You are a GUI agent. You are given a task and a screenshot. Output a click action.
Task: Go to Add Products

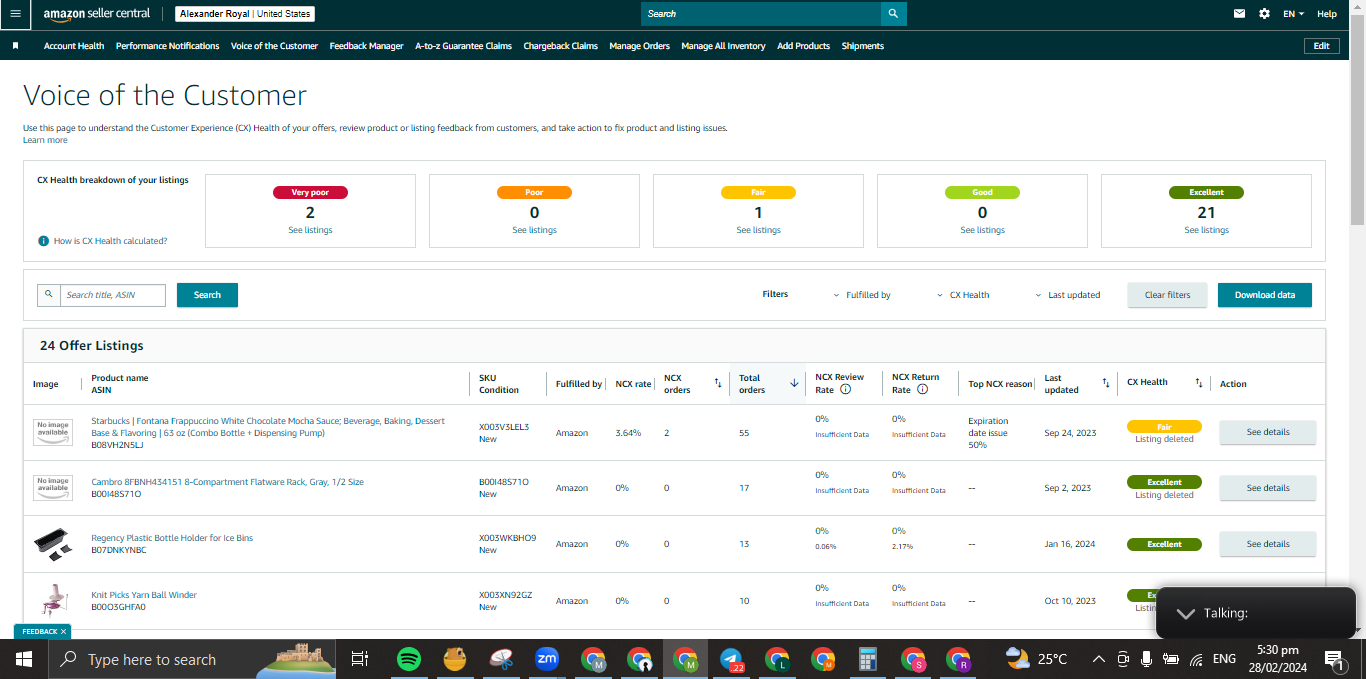click(803, 46)
